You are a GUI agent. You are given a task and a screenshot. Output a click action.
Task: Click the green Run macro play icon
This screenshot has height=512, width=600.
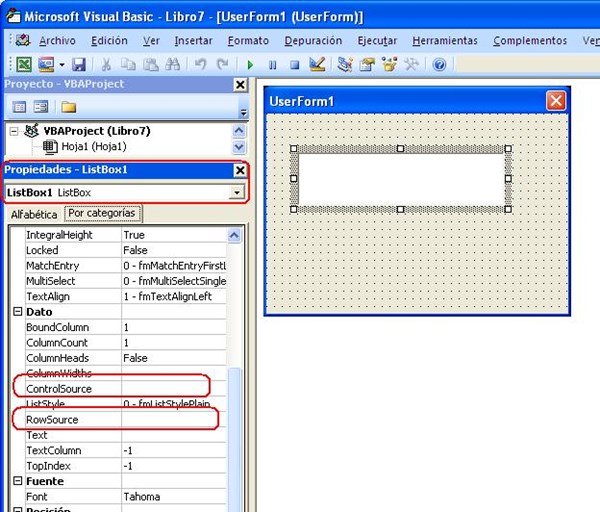250,65
